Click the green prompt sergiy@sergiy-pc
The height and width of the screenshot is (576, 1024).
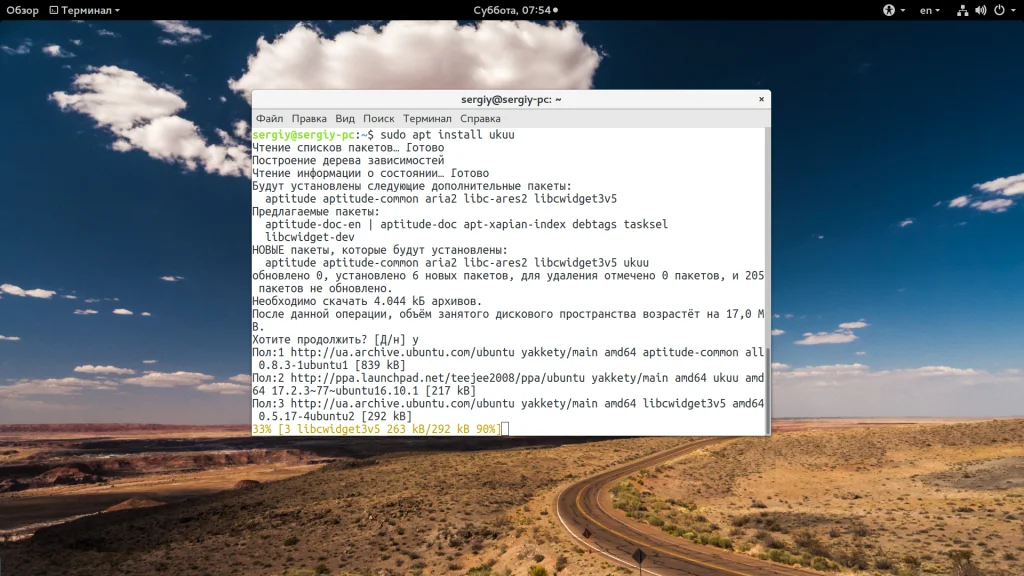tap(304, 135)
